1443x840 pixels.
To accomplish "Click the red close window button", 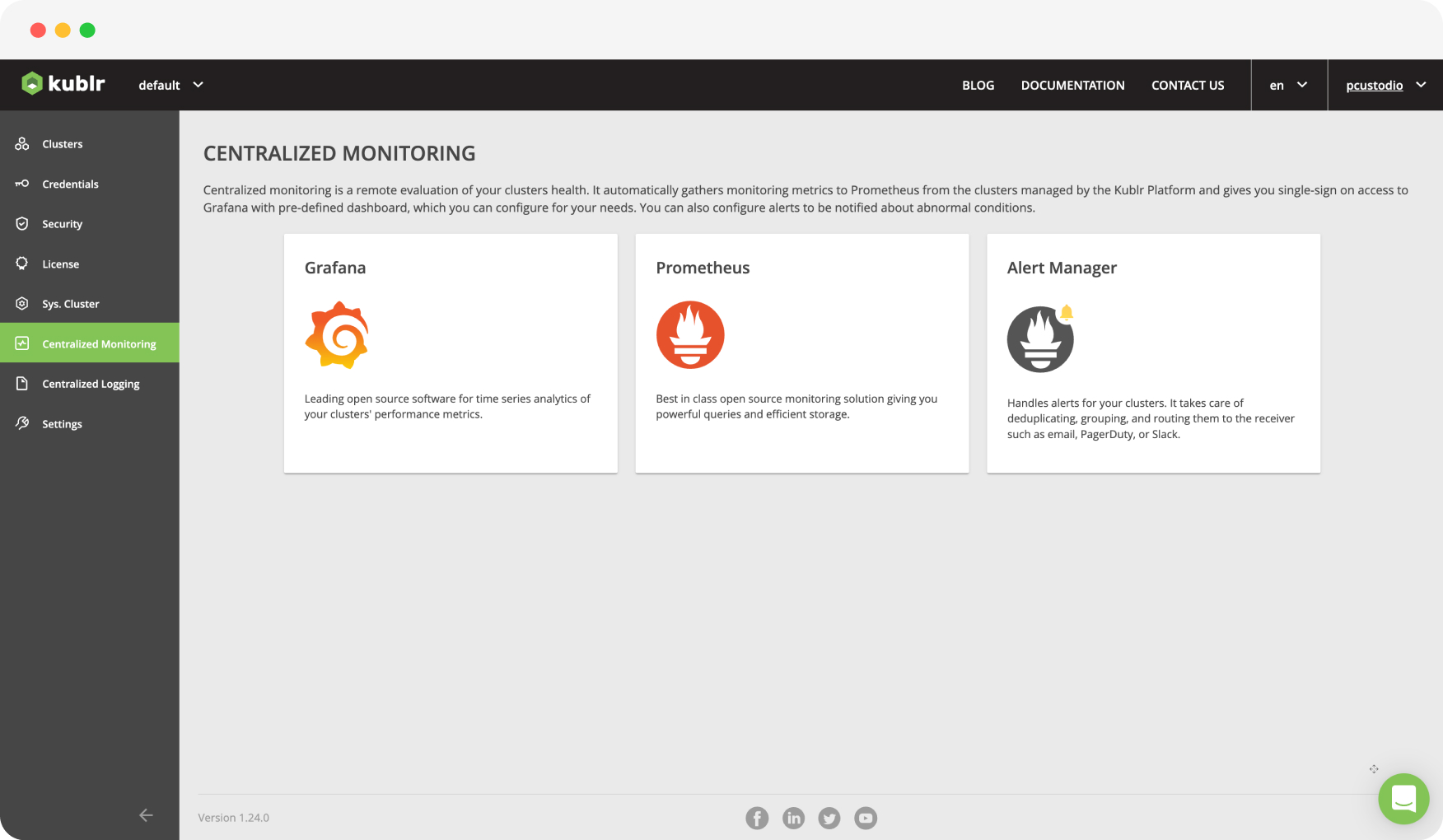I will coord(38,30).
